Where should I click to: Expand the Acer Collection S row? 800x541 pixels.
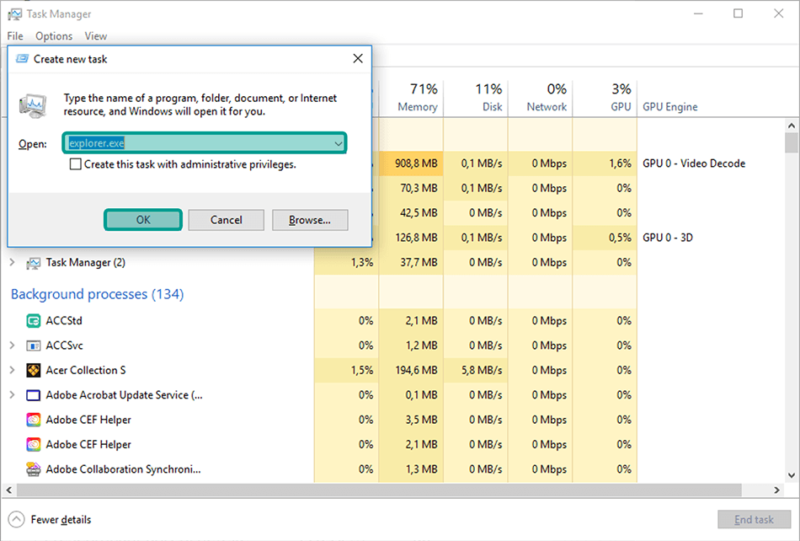pyautogui.click(x=12, y=370)
